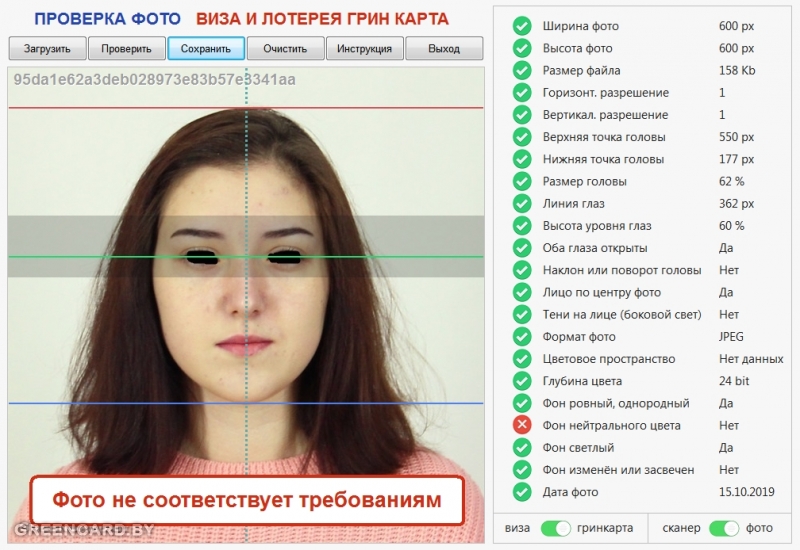Click the check icon beside Фон изменён или засвечен
800x550 pixels.
(x=522, y=469)
